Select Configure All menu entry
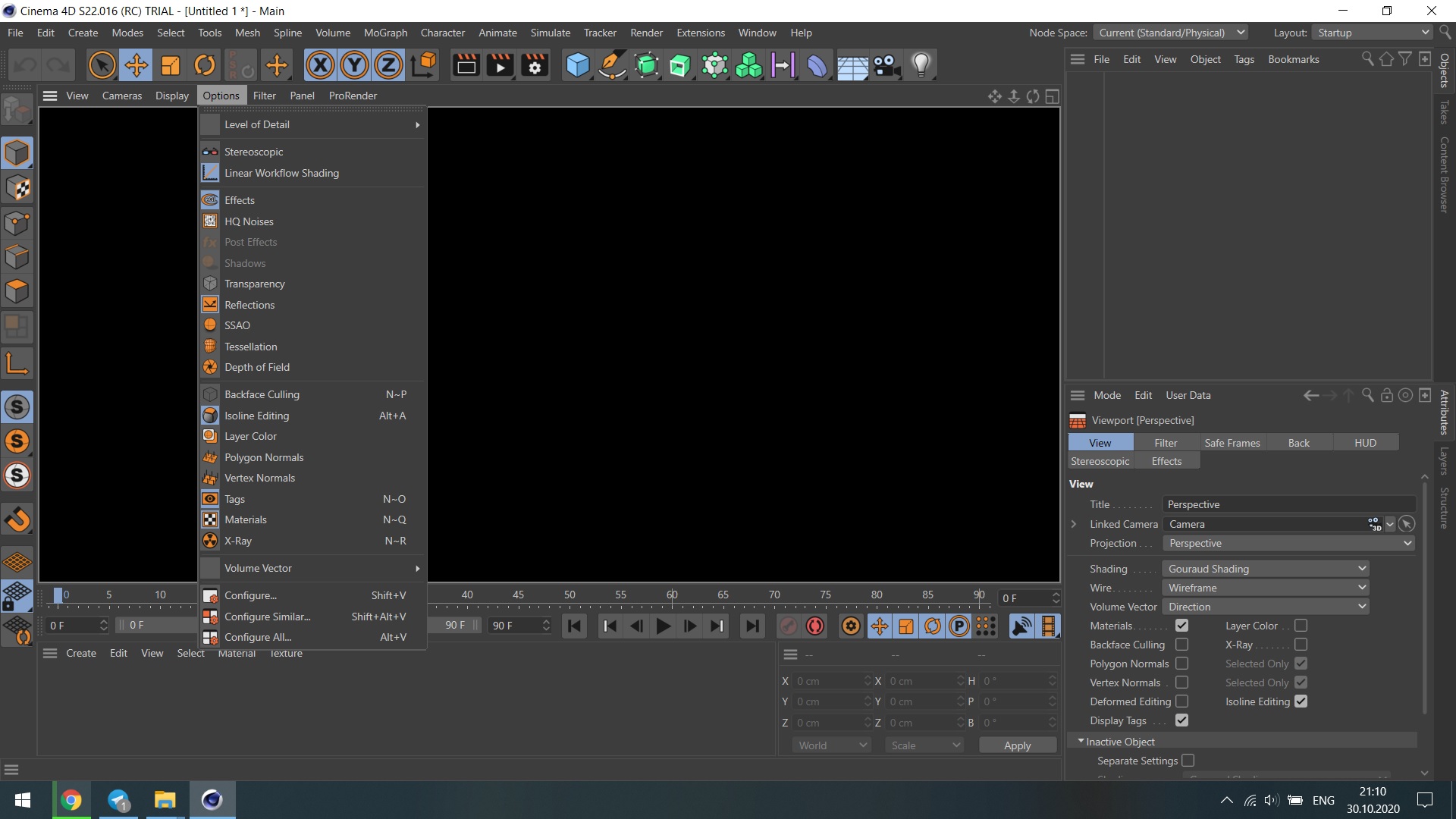Image resolution: width=1456 pixels, height=819 pixels. tap(312, 637)
